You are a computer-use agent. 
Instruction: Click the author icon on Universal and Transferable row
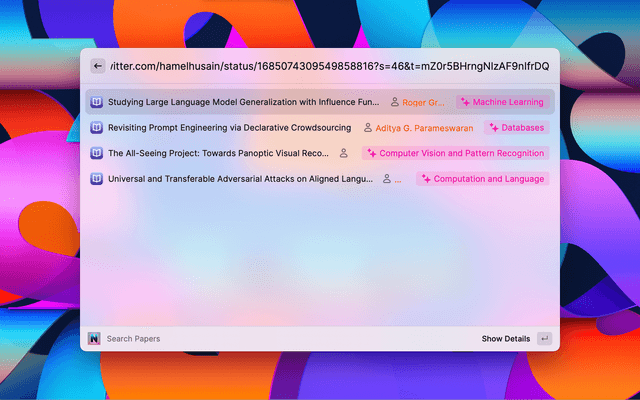[x=386, y=179]
